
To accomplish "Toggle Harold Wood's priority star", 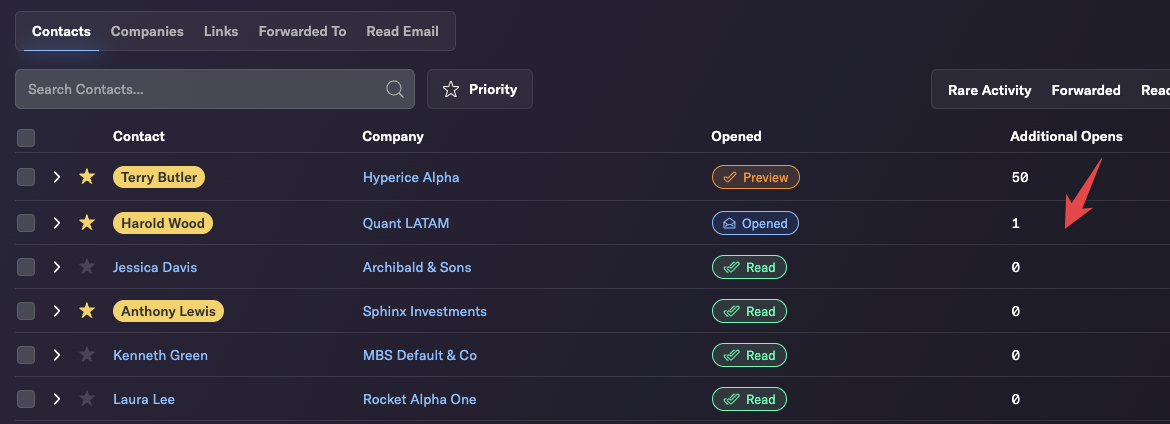I will (x=87, y=222).
